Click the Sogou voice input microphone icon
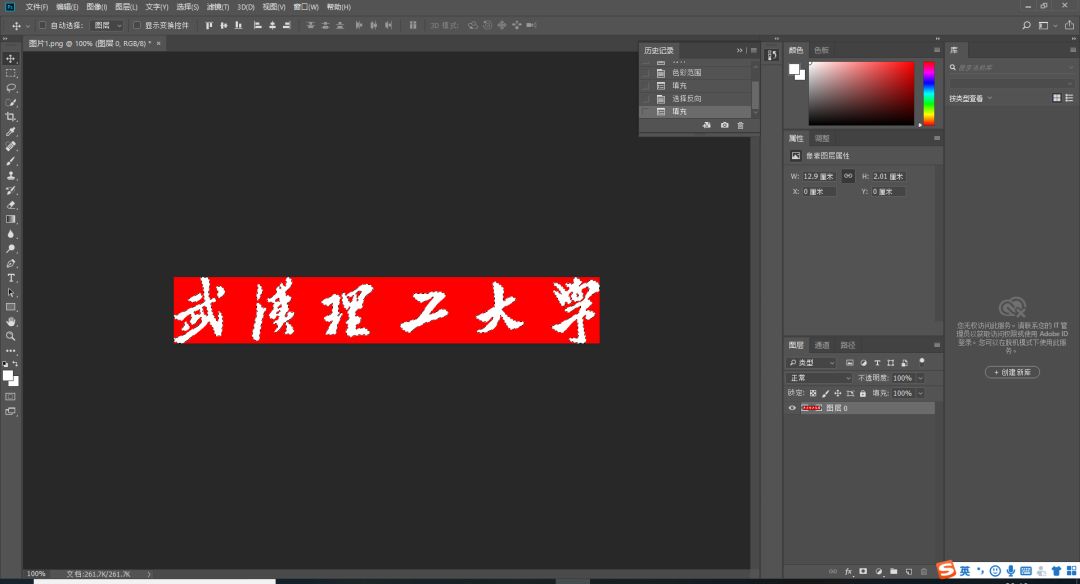The height and width of the screenshot is (584, 1080). (x=1010, y=571)
